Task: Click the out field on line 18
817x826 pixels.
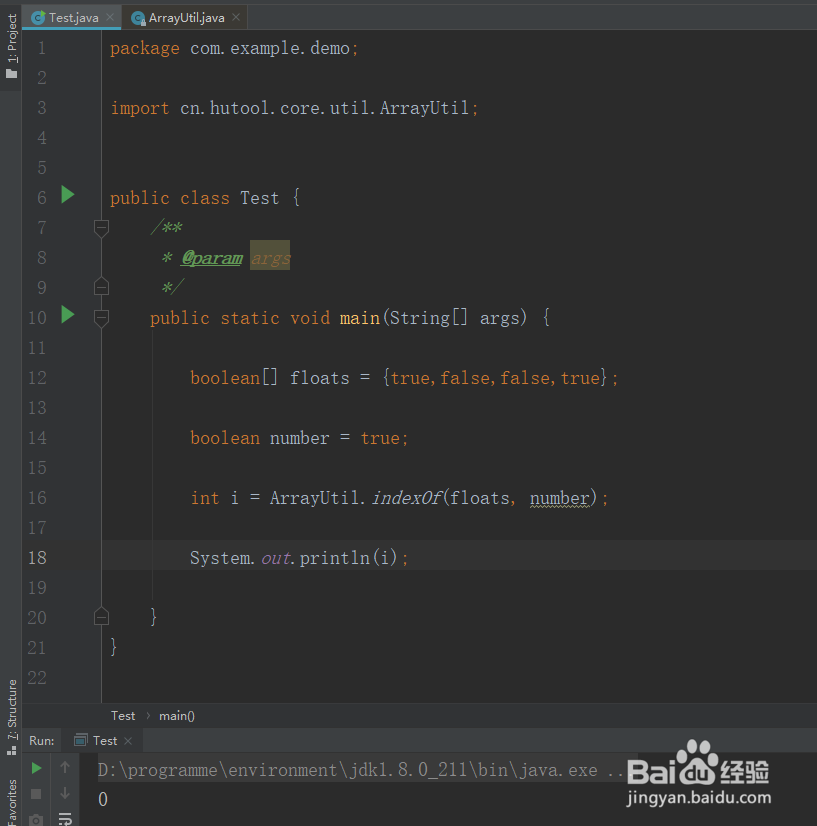Action: (276, 558)
